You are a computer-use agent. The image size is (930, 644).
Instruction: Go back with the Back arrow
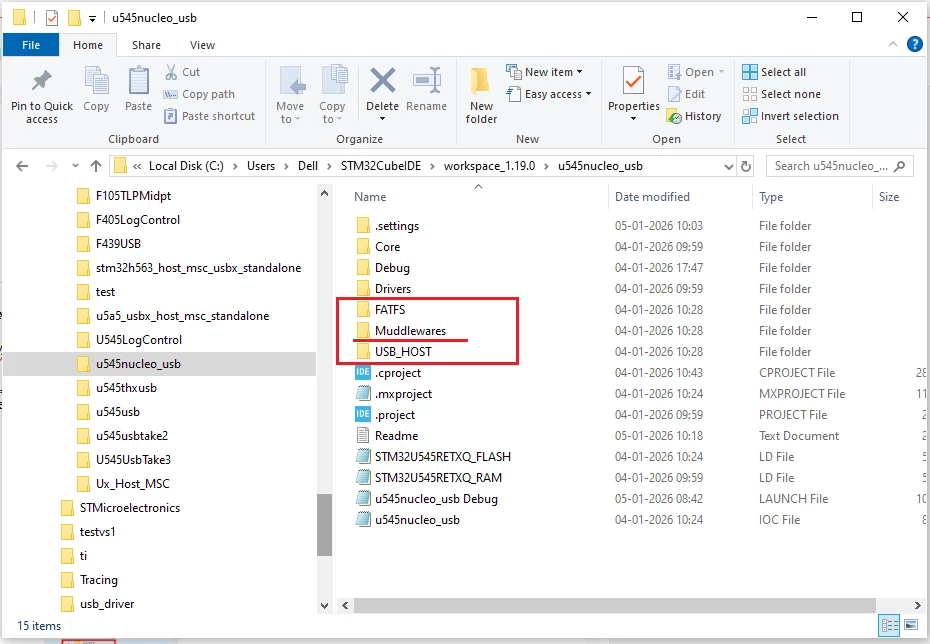click(23, 166)
